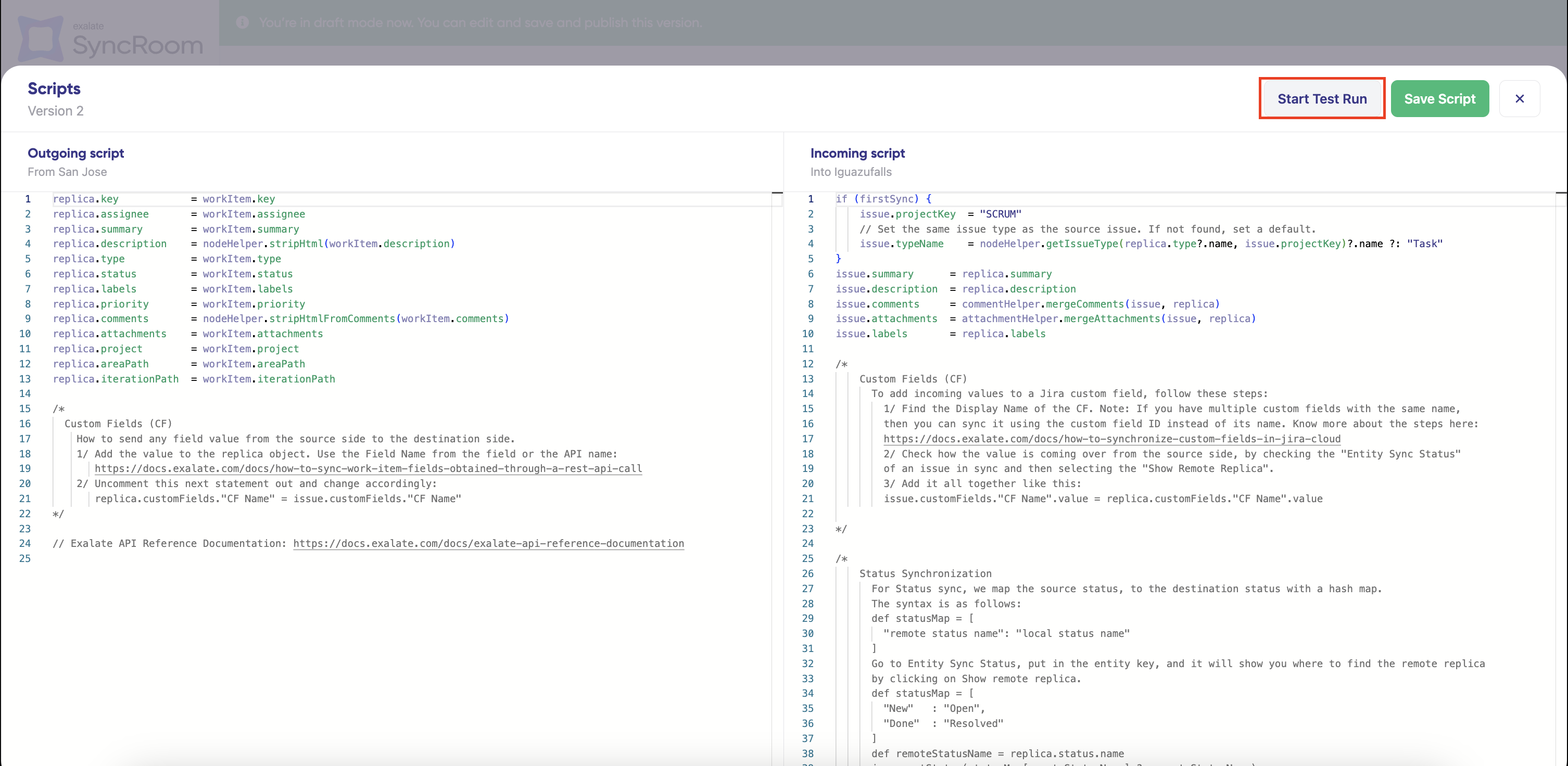The width and height of the screenshot is (1568, 766).
Task: Click the outgoing script scrollbar thumb
Action: pyautogui.click(x=777, y=194)
